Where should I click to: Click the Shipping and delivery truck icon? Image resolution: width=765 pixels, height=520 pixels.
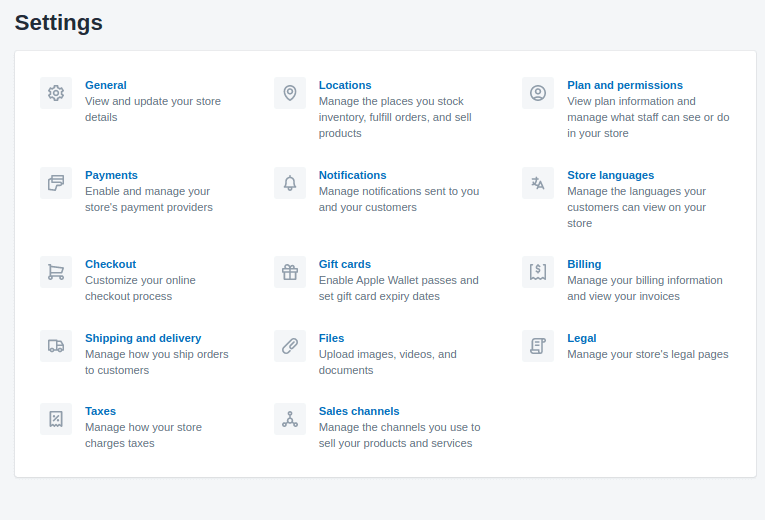[56, 346]
